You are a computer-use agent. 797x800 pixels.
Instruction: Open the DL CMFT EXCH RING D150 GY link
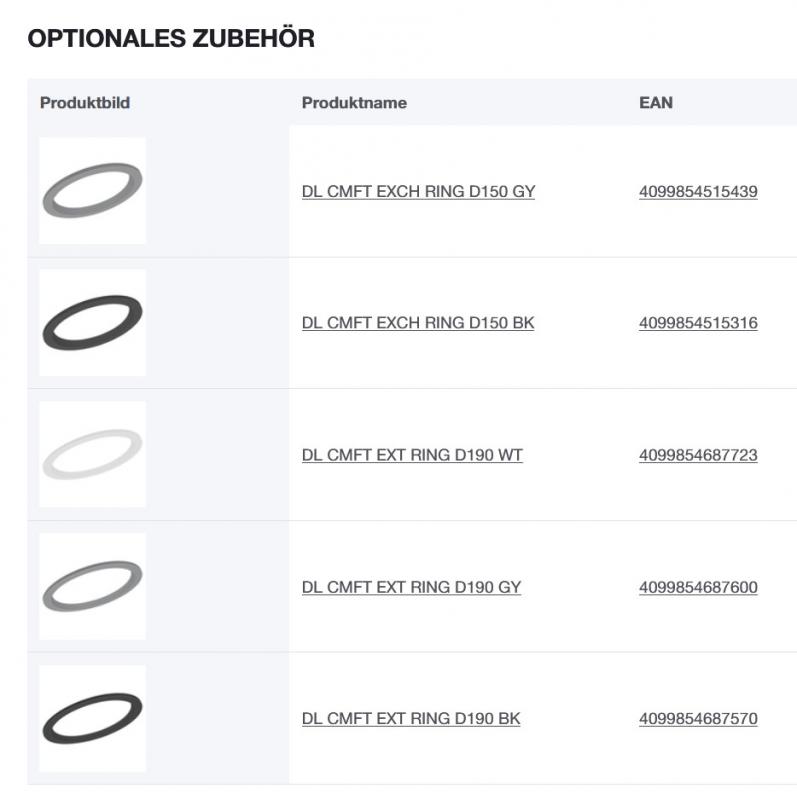click(419, 190)
